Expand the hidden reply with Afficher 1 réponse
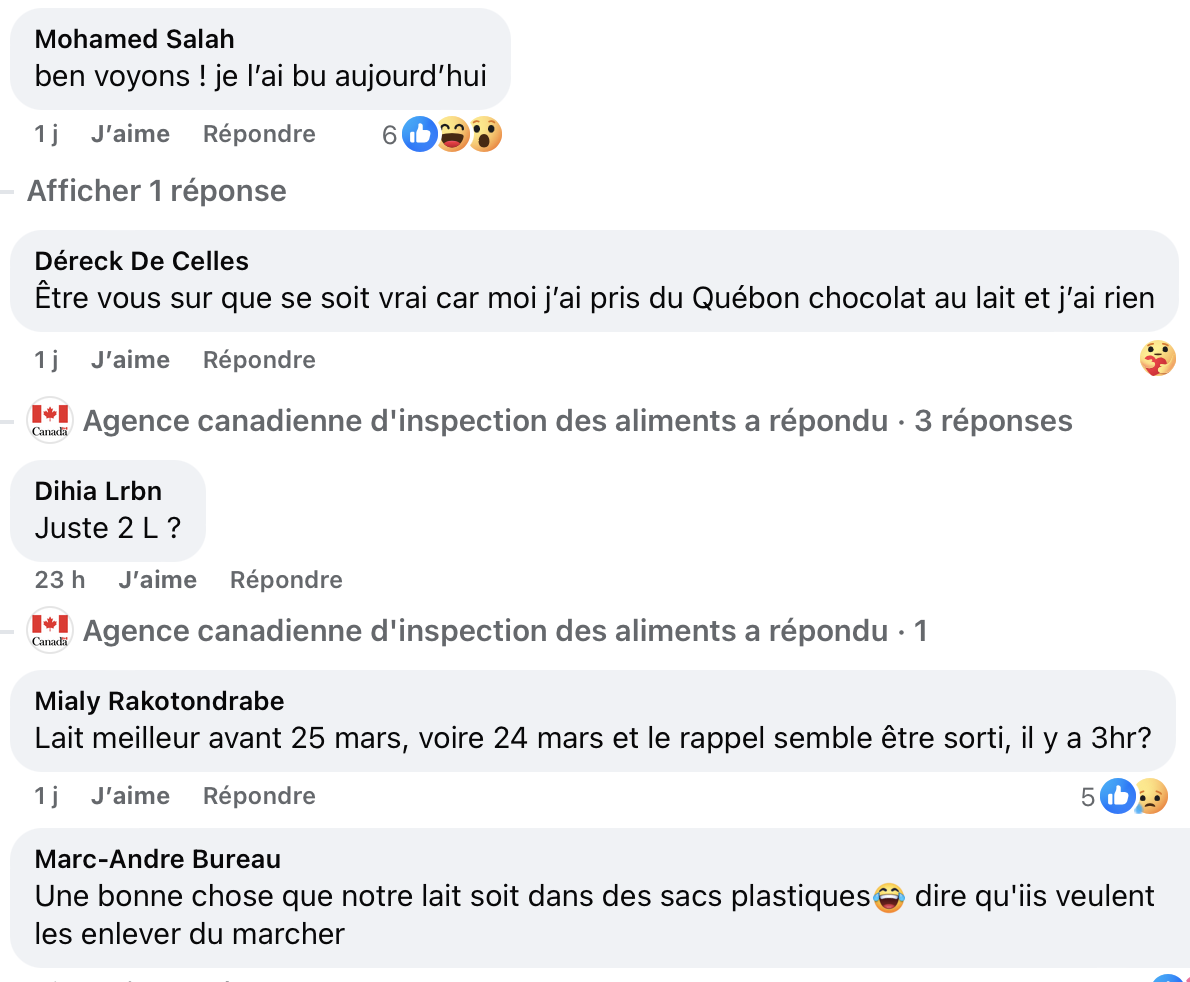Image resolution: width=1190 pixels, height=982 pixels. coord(157,190)
